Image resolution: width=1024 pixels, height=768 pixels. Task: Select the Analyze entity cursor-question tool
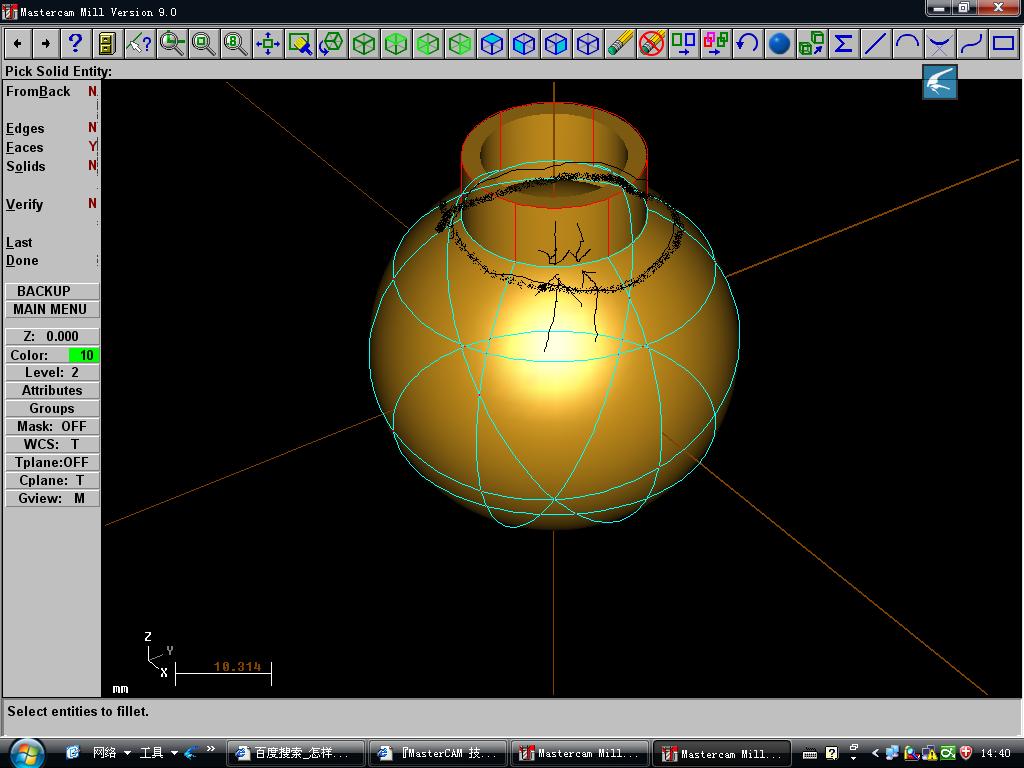pos(139,44)
